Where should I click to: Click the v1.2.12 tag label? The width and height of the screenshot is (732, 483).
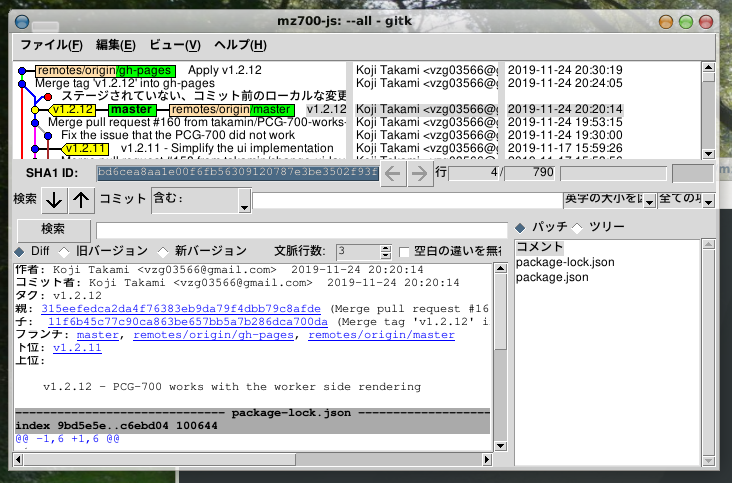pyautogui.click(x=72, y=110)
